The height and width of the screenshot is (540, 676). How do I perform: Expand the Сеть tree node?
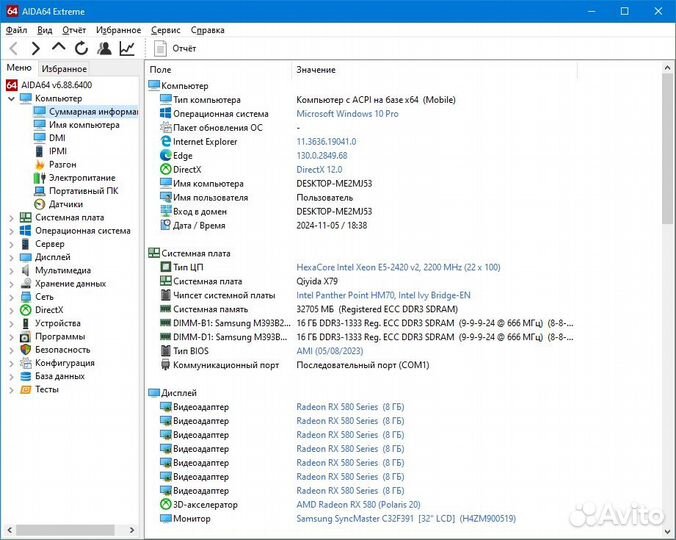pos(12,297)
